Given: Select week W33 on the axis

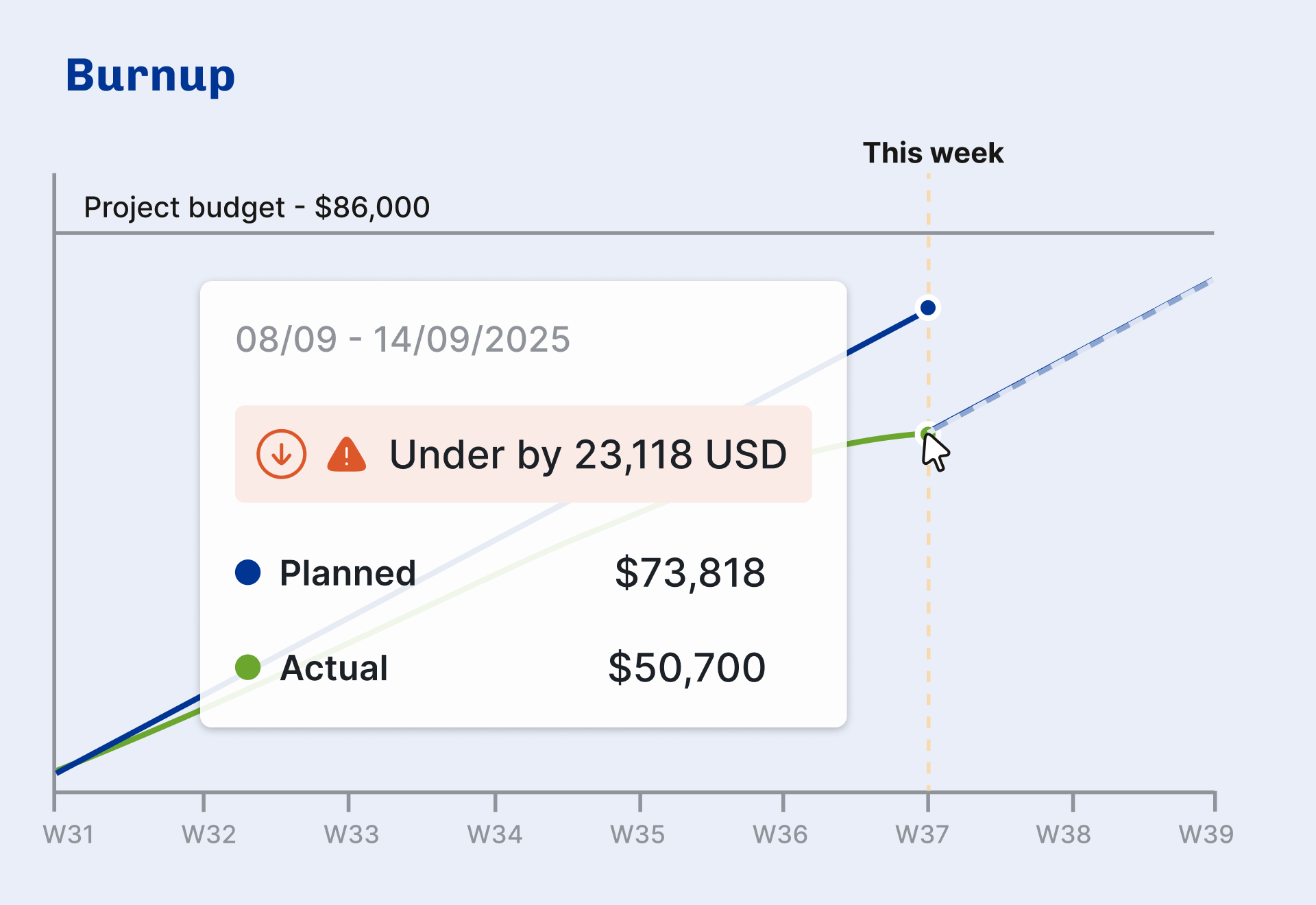Looking at the screenshot, I should click(x=352, y=834).
